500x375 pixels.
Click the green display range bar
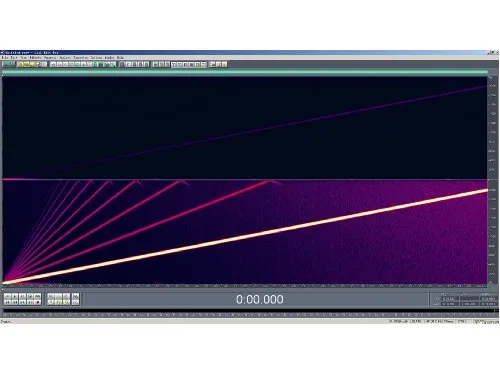tap(245, 72)
